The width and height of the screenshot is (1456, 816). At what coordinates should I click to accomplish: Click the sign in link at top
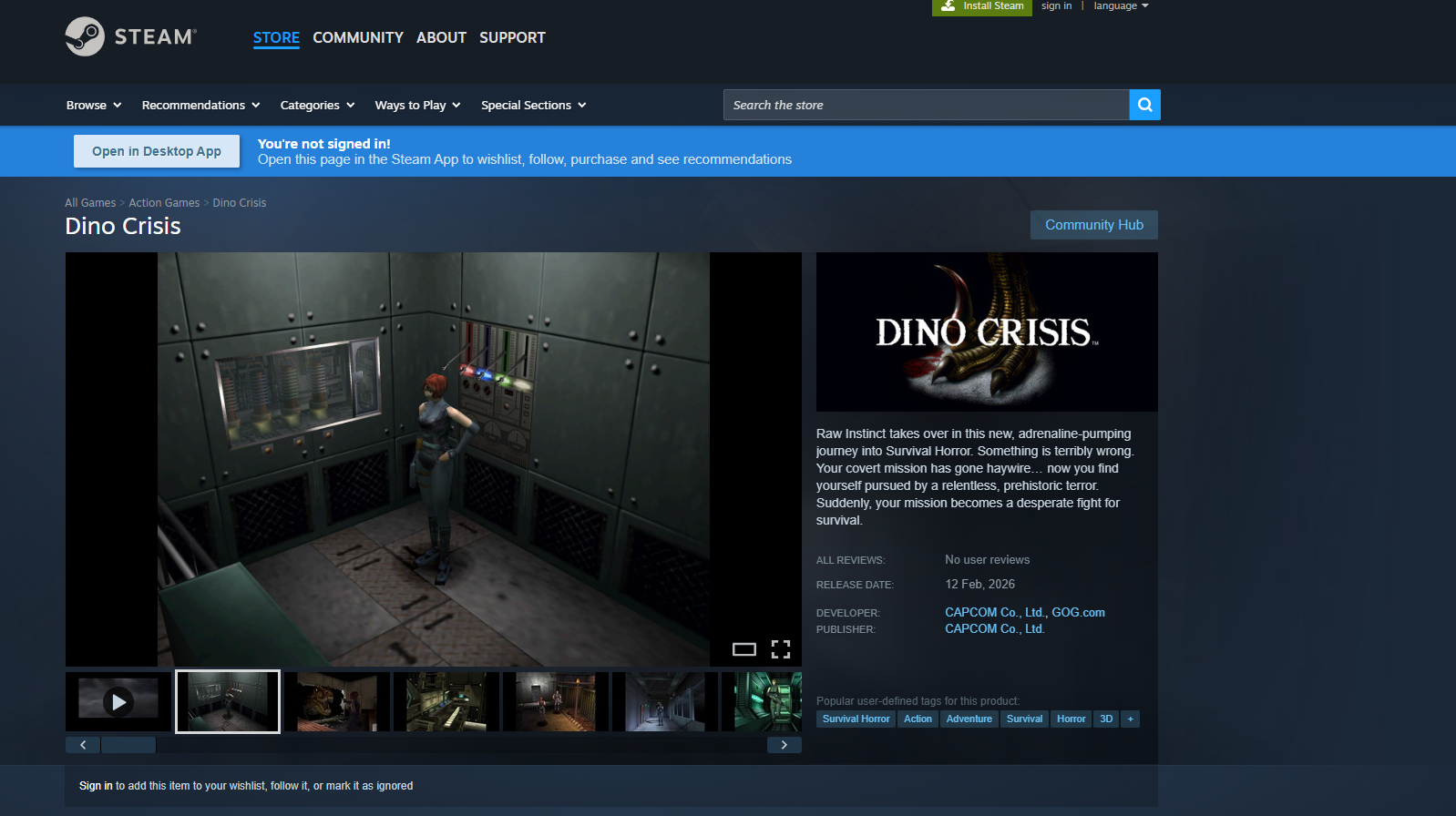tap(1057, 6)
